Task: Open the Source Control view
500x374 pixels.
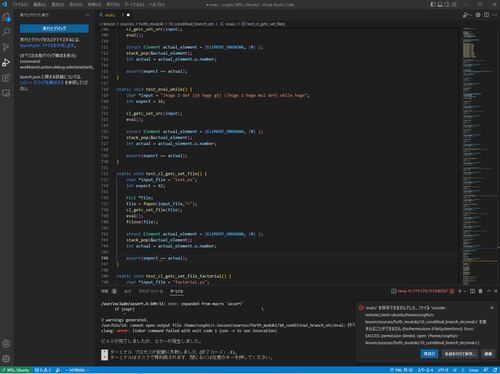Action: coord(6,47)
